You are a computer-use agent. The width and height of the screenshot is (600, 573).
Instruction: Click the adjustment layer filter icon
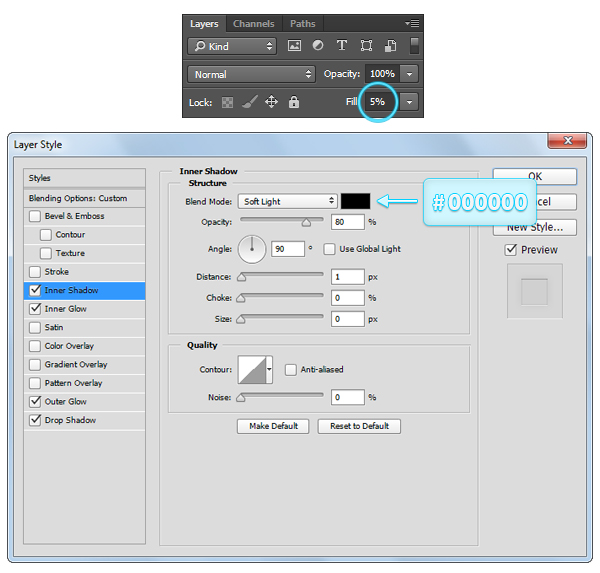318,46
